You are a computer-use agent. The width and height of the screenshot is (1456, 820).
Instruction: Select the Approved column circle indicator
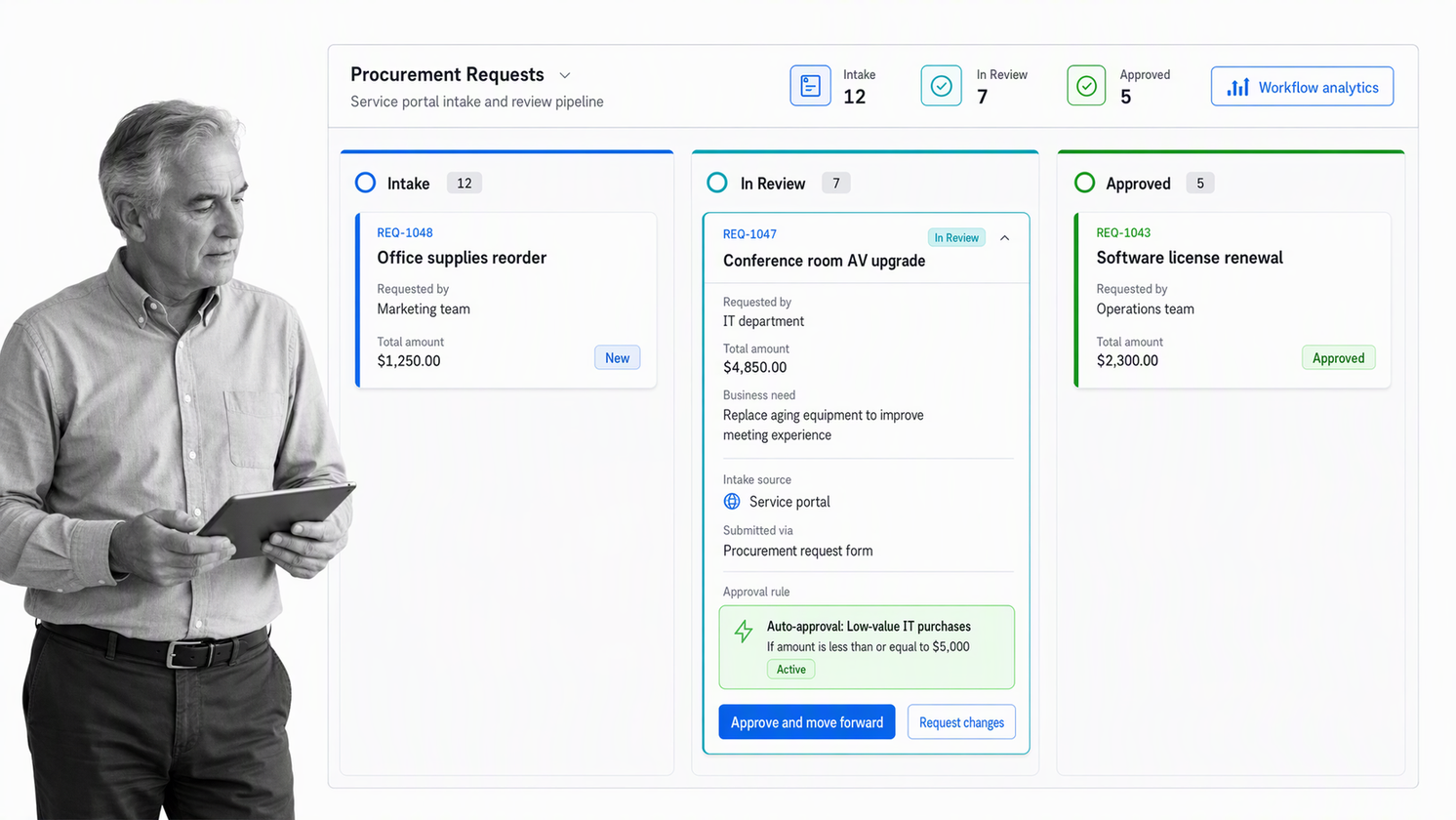coord(1084,183)
